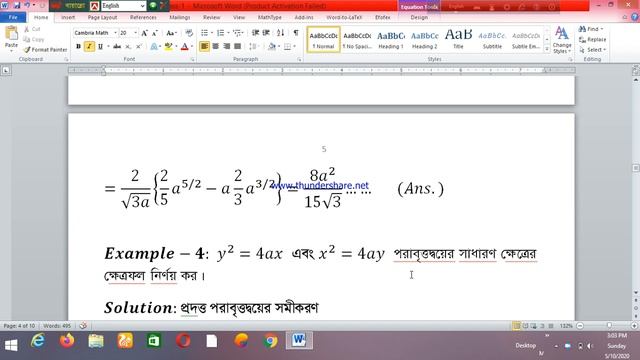Apply the Heading 1 style
The height and width of the screenshot is (360, 640).
coord(391,40)
